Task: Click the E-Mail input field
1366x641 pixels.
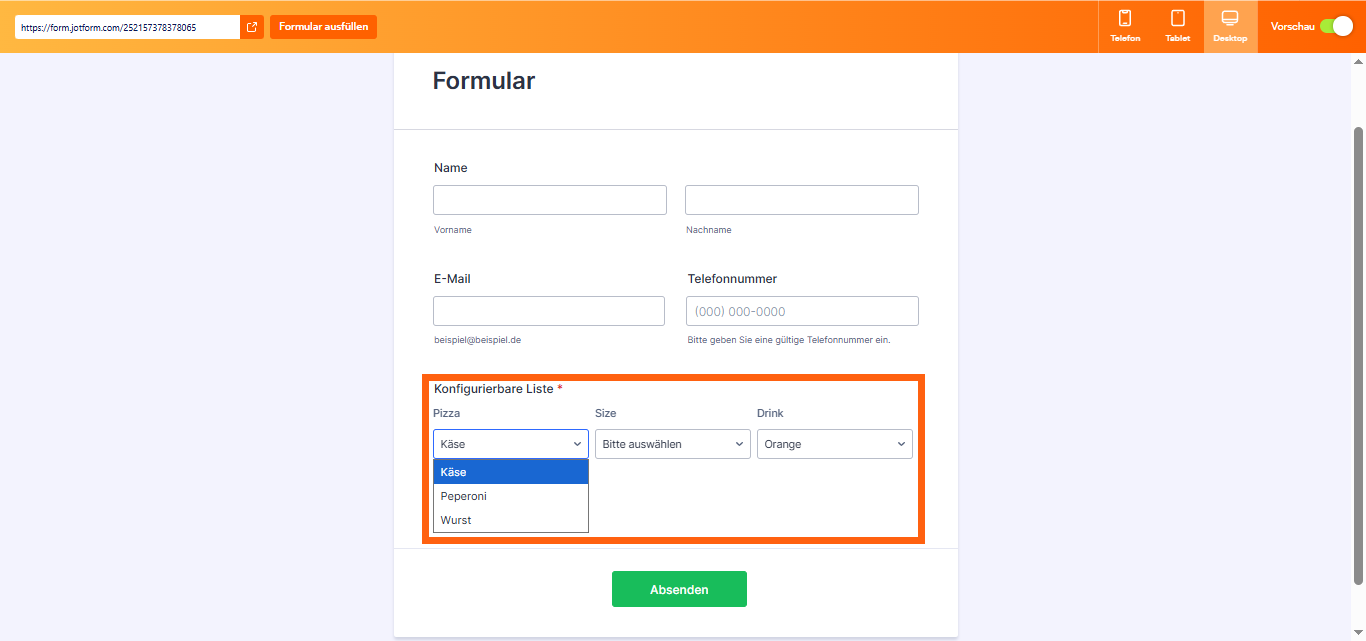Action: coord(548,311)
